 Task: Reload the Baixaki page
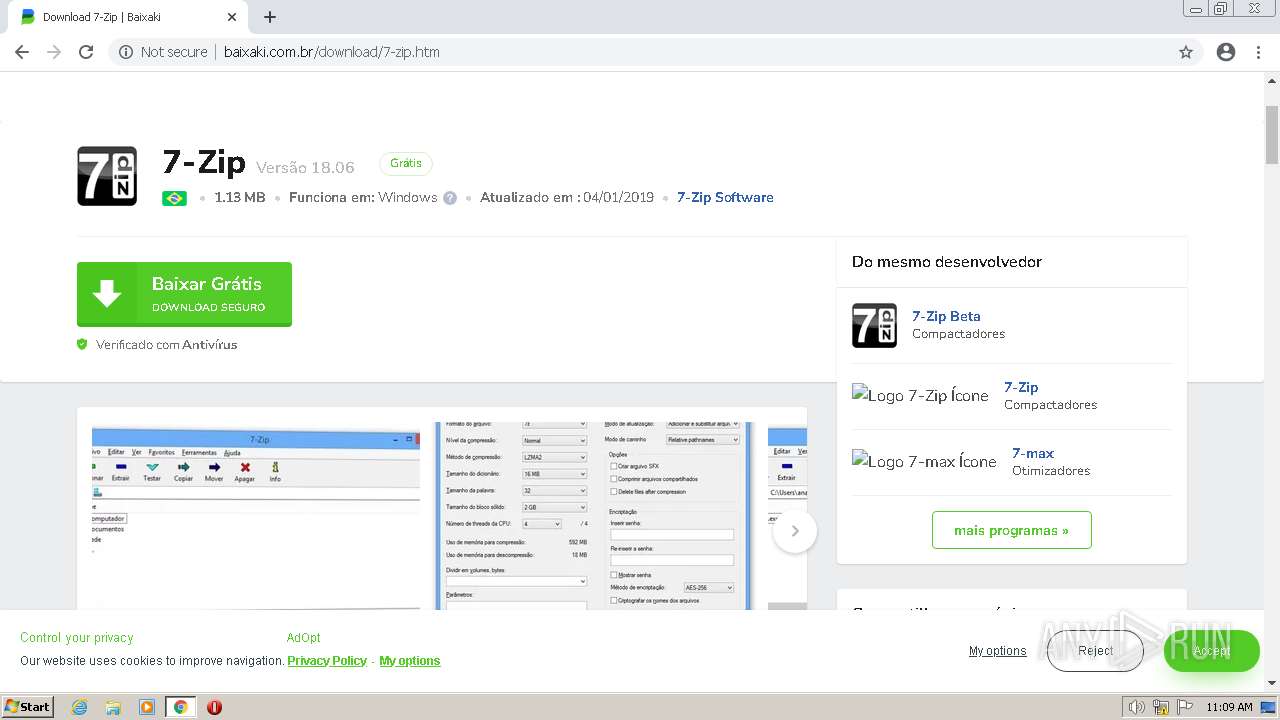pos(86,52)
